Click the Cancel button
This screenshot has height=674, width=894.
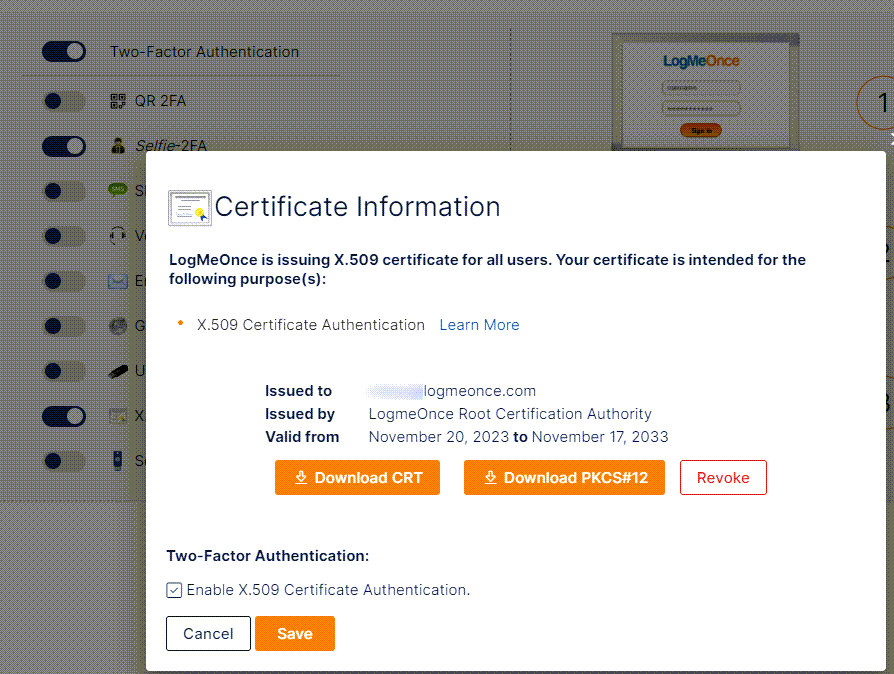[x=208, y=633]
